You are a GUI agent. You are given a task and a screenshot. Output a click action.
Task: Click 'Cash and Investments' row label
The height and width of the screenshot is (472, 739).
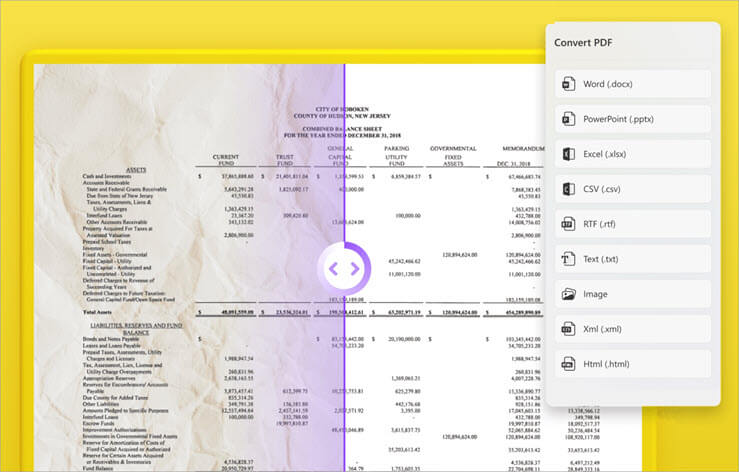[107, 176]
